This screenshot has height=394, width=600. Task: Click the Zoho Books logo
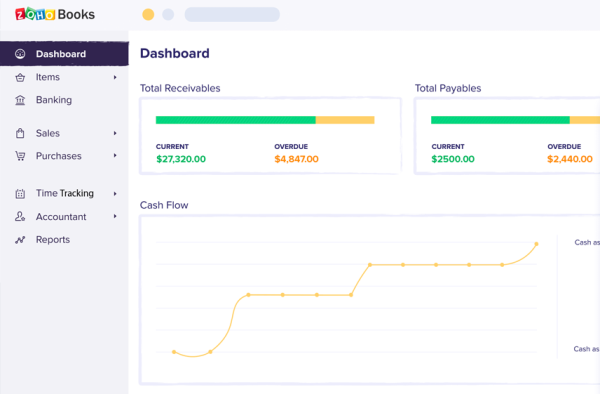(55, 14)
